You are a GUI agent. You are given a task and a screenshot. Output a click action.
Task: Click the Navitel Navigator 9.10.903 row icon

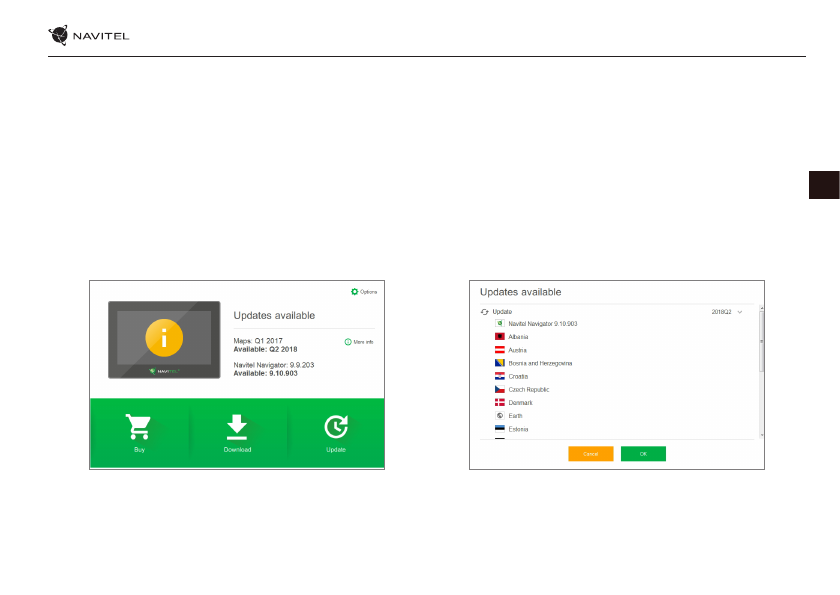[499, 323]
